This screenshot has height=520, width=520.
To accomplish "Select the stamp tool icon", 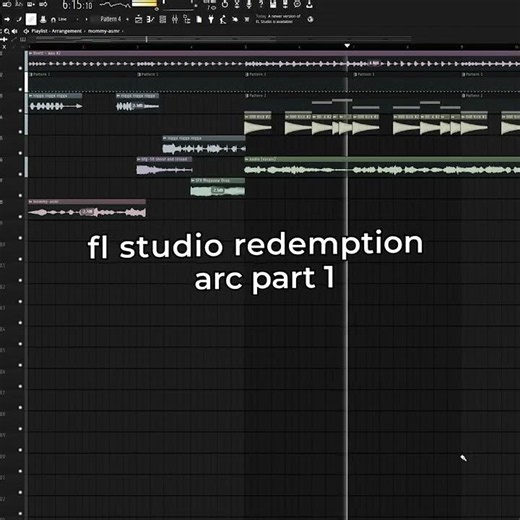I will click(43, 19).
